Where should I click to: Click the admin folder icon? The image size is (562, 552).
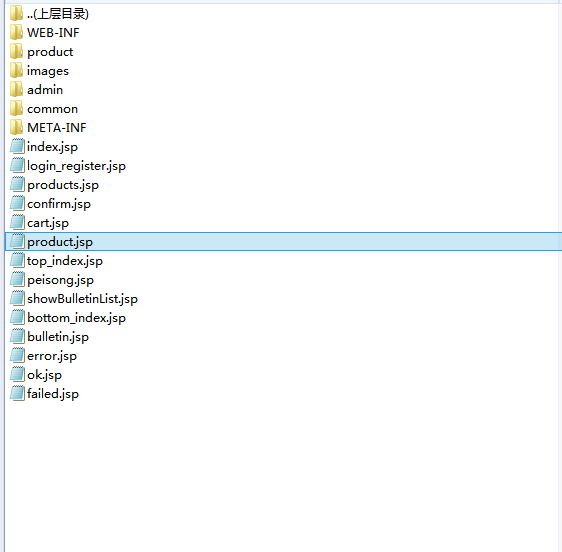pyautogui.click(x=16, y=90)
